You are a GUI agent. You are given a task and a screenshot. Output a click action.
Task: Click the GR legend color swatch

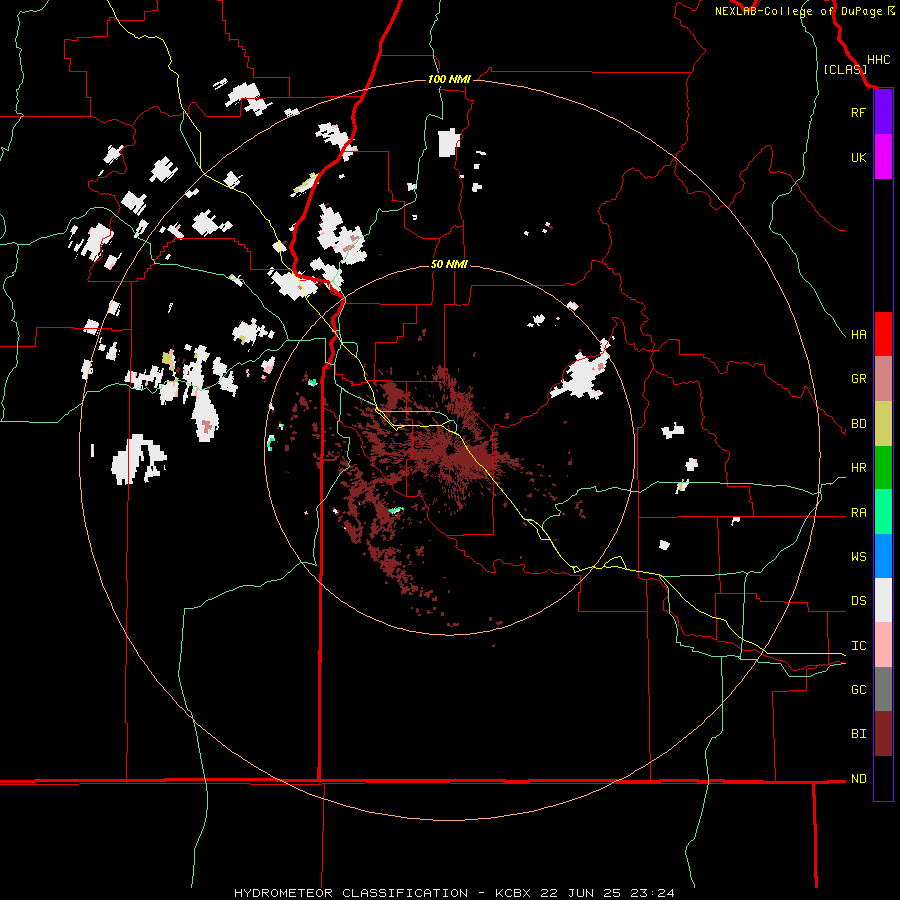[883, 379]
